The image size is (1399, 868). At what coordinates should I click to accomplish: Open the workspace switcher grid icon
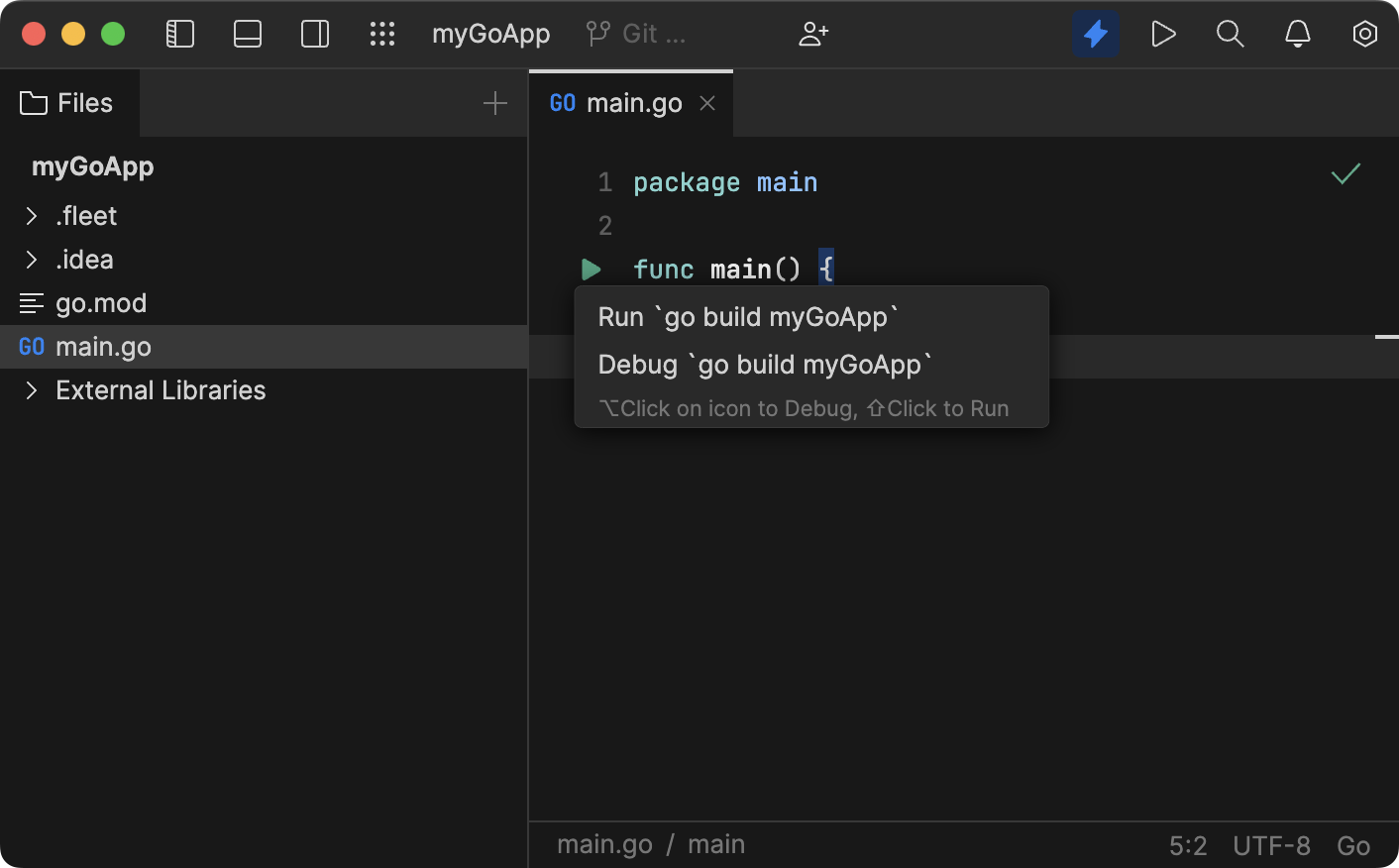coord(382,33)
